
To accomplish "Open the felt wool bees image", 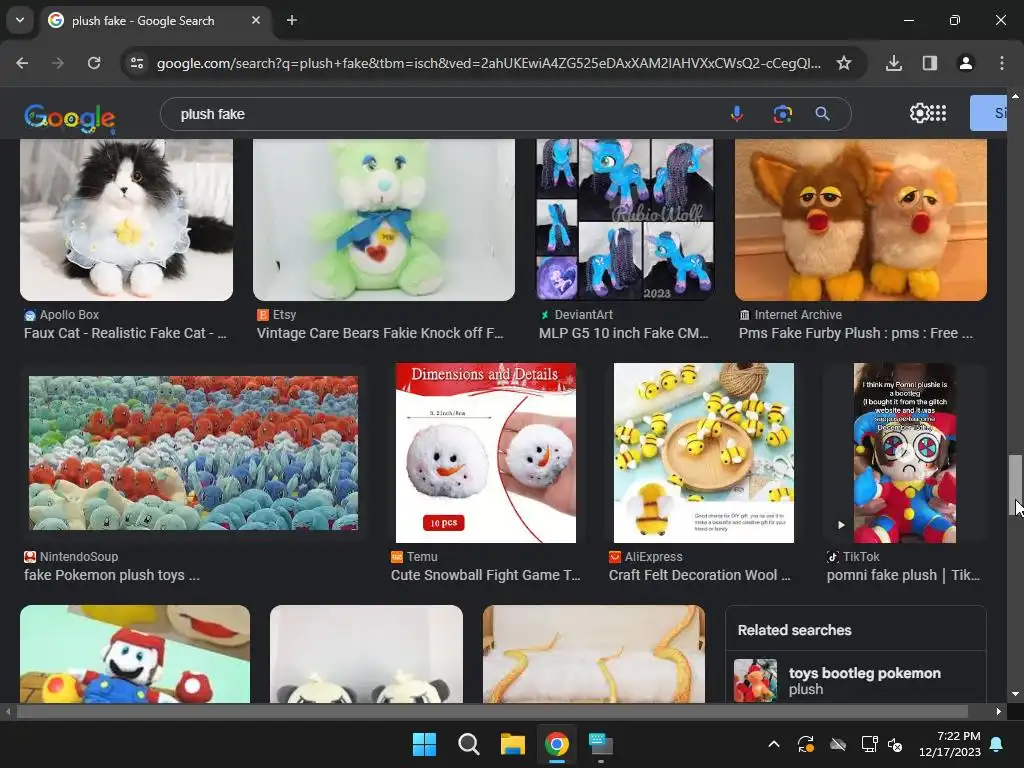I will point(704,453).
